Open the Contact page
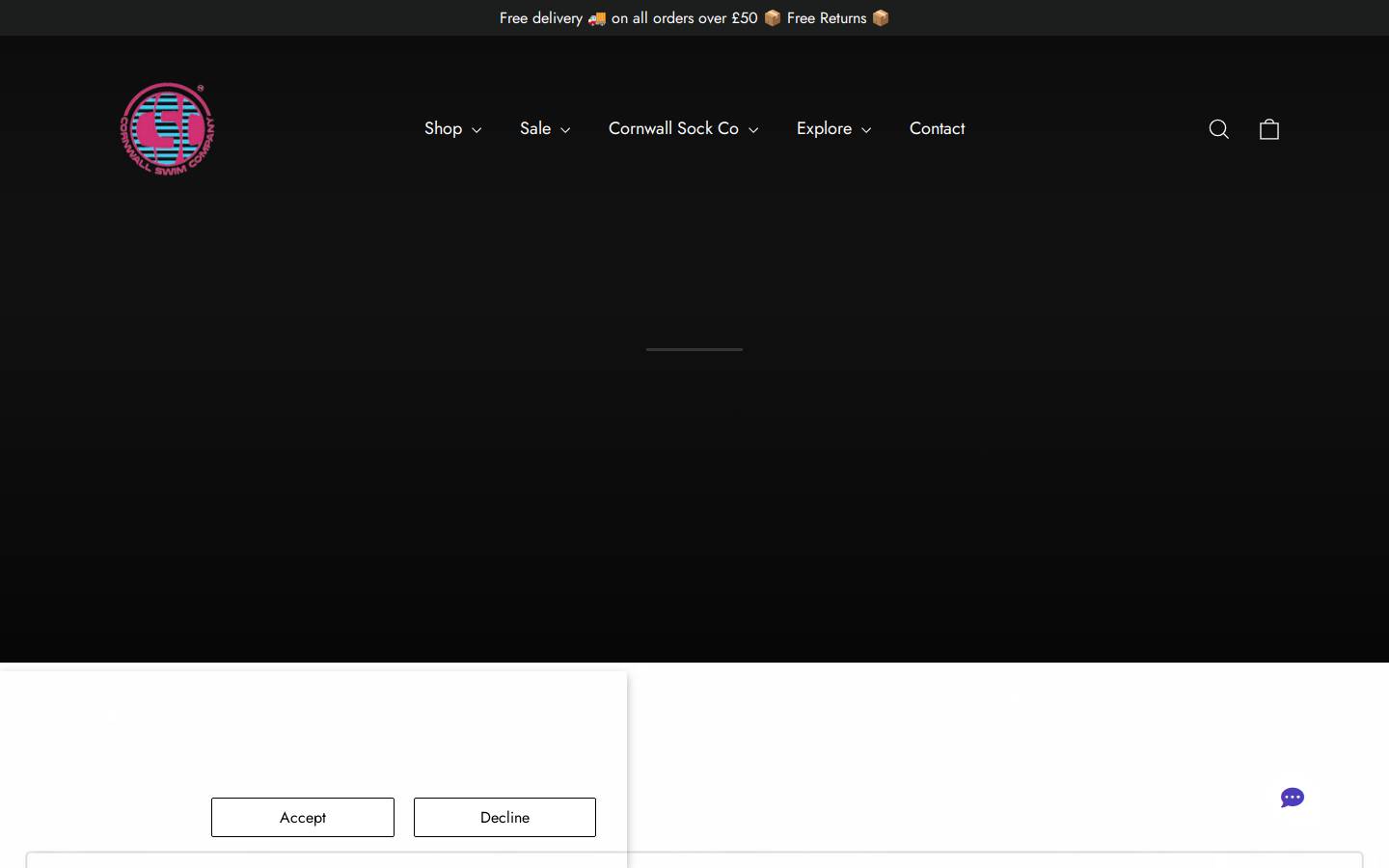1389x868 pixels. tap(937, 128)
